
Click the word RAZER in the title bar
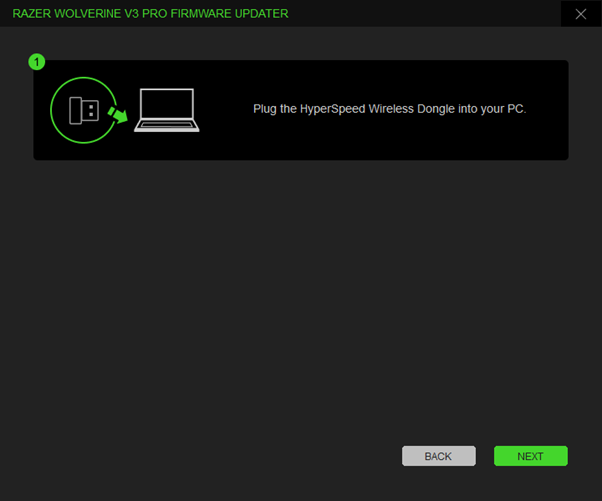coord(33,14)
